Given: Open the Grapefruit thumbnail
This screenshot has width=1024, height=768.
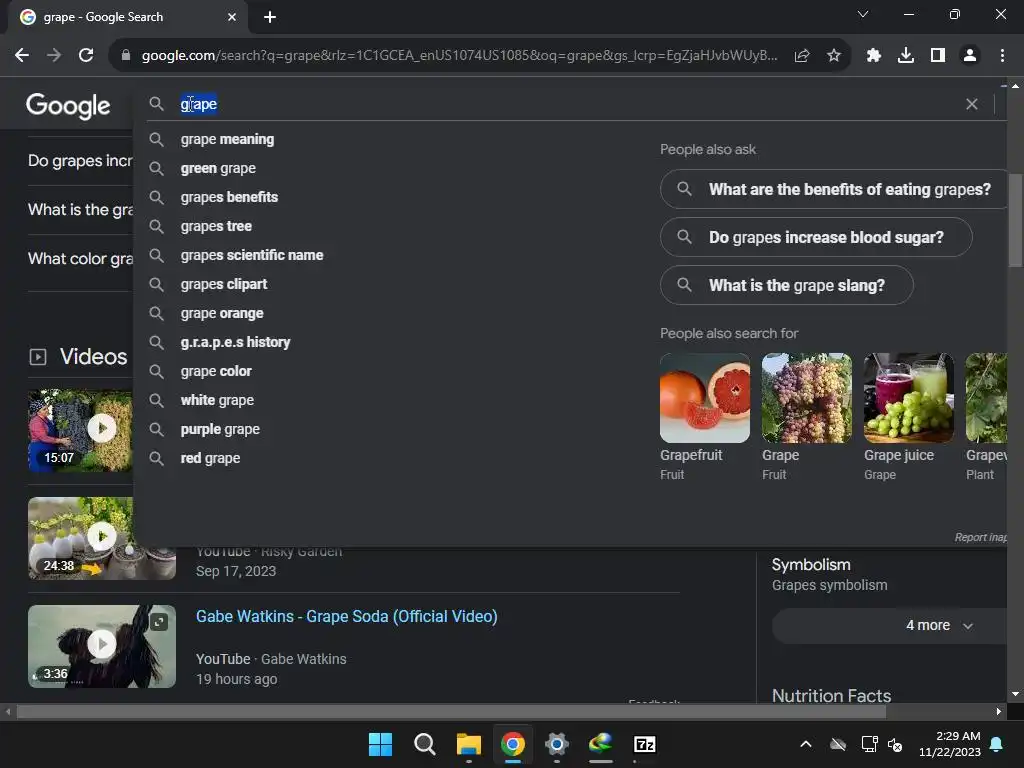Looking at the screenshot, I should [705, 398].
